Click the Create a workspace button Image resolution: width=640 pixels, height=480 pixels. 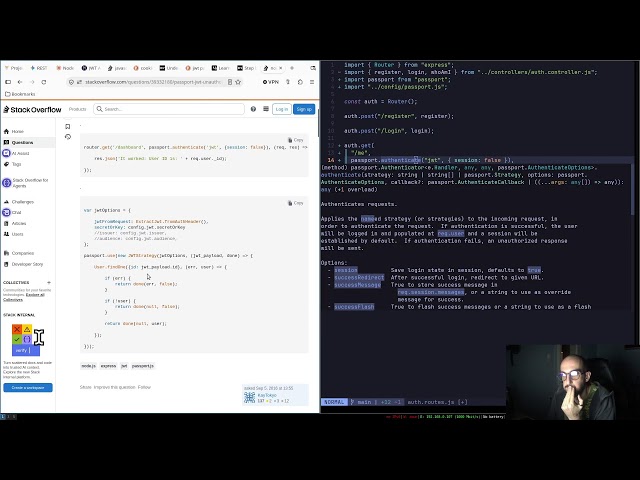[28, 387]
